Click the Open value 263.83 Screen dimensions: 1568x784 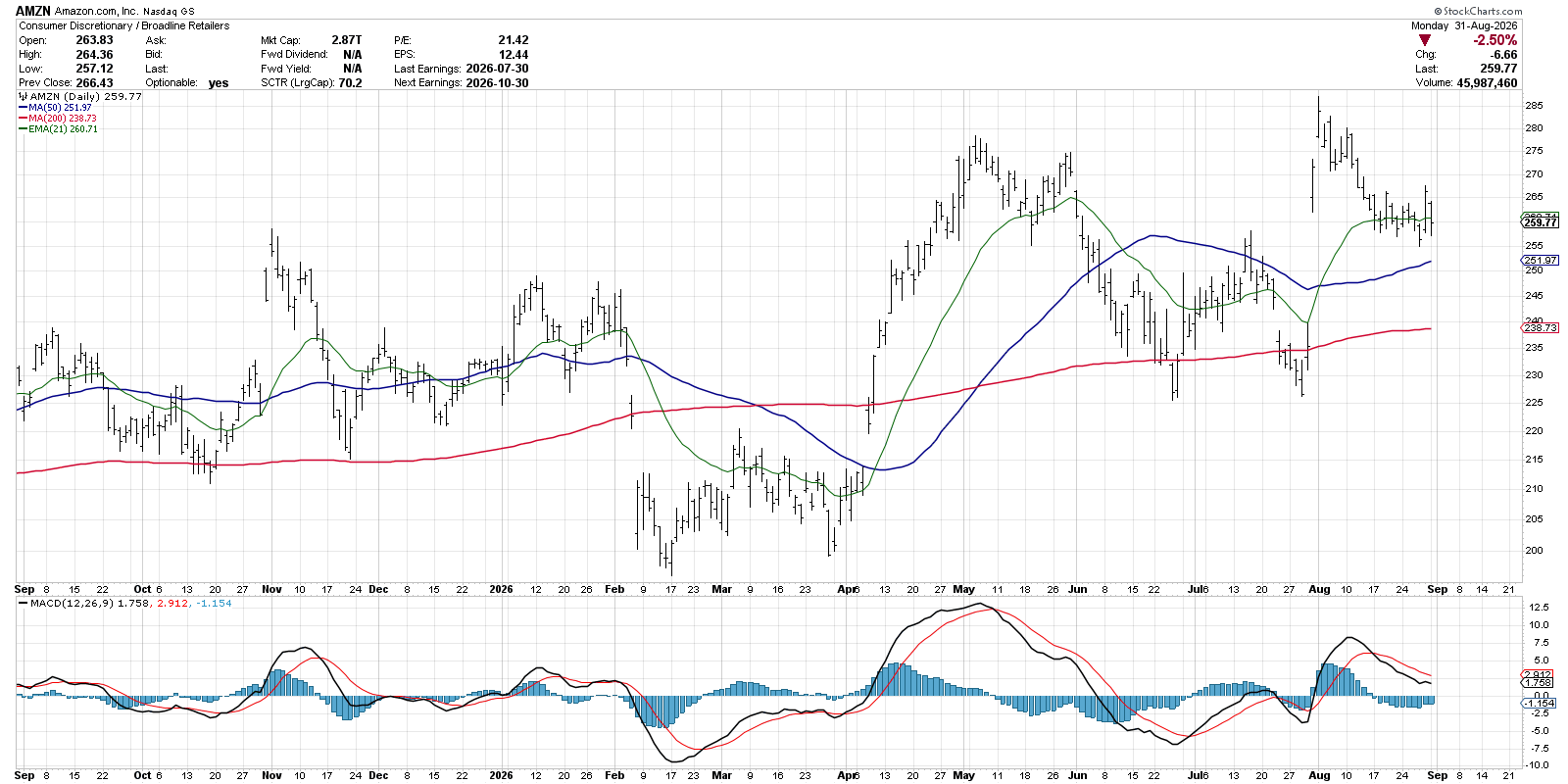94,40
